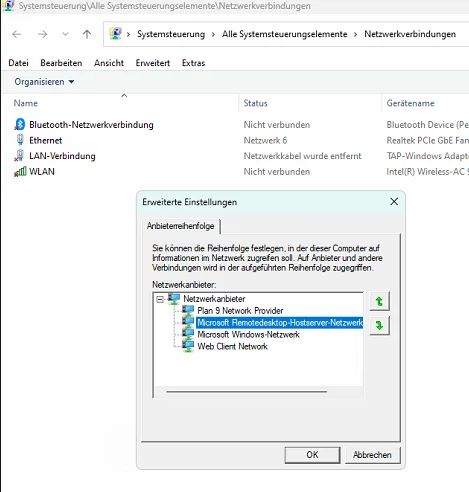Confirm the dialog with OK
469x492 pixels.
point(312,455)
